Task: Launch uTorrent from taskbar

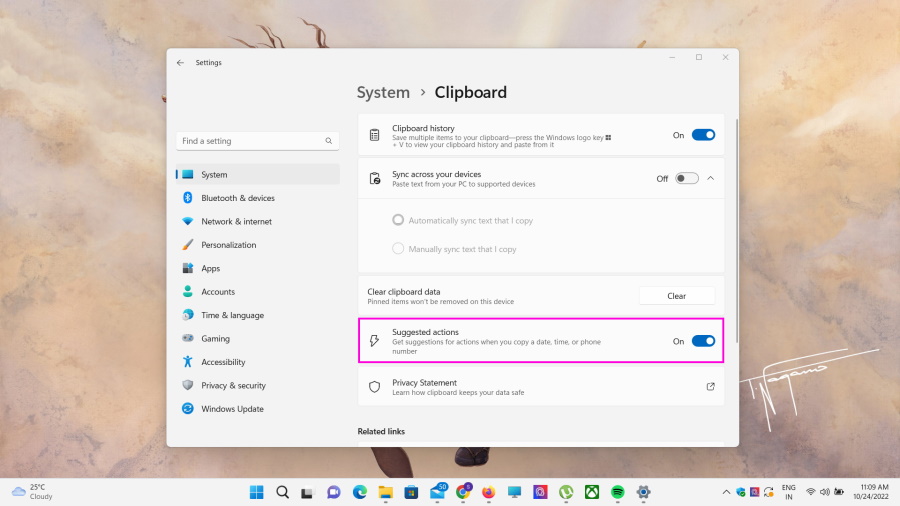Action: point(566,492)
